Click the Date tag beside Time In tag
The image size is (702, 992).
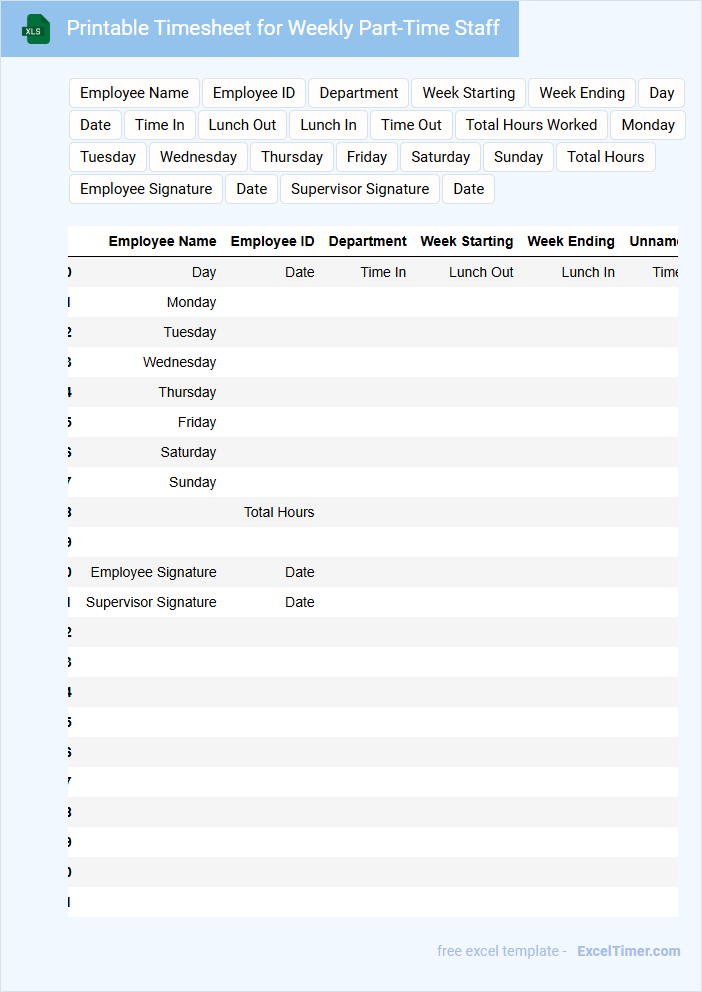click(95, 125)
